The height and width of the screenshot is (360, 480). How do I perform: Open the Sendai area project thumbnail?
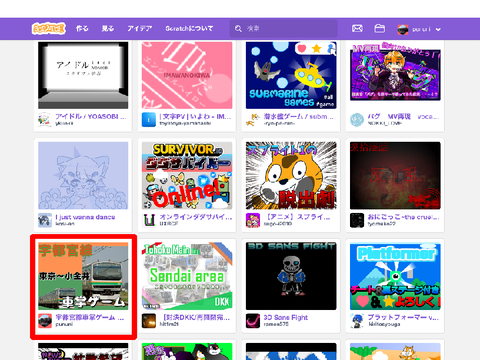[x=187, y=276]
